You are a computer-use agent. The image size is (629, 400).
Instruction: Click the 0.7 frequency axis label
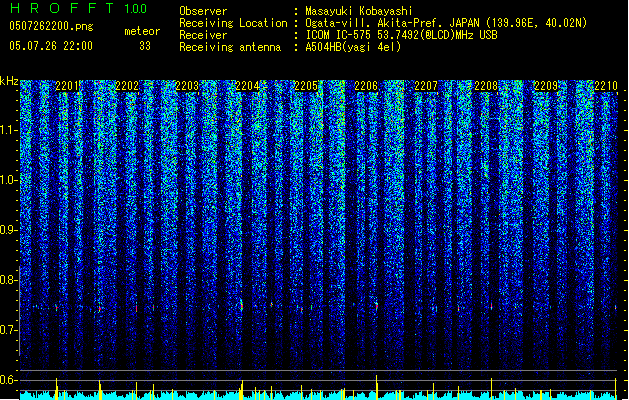click(8, 330)
